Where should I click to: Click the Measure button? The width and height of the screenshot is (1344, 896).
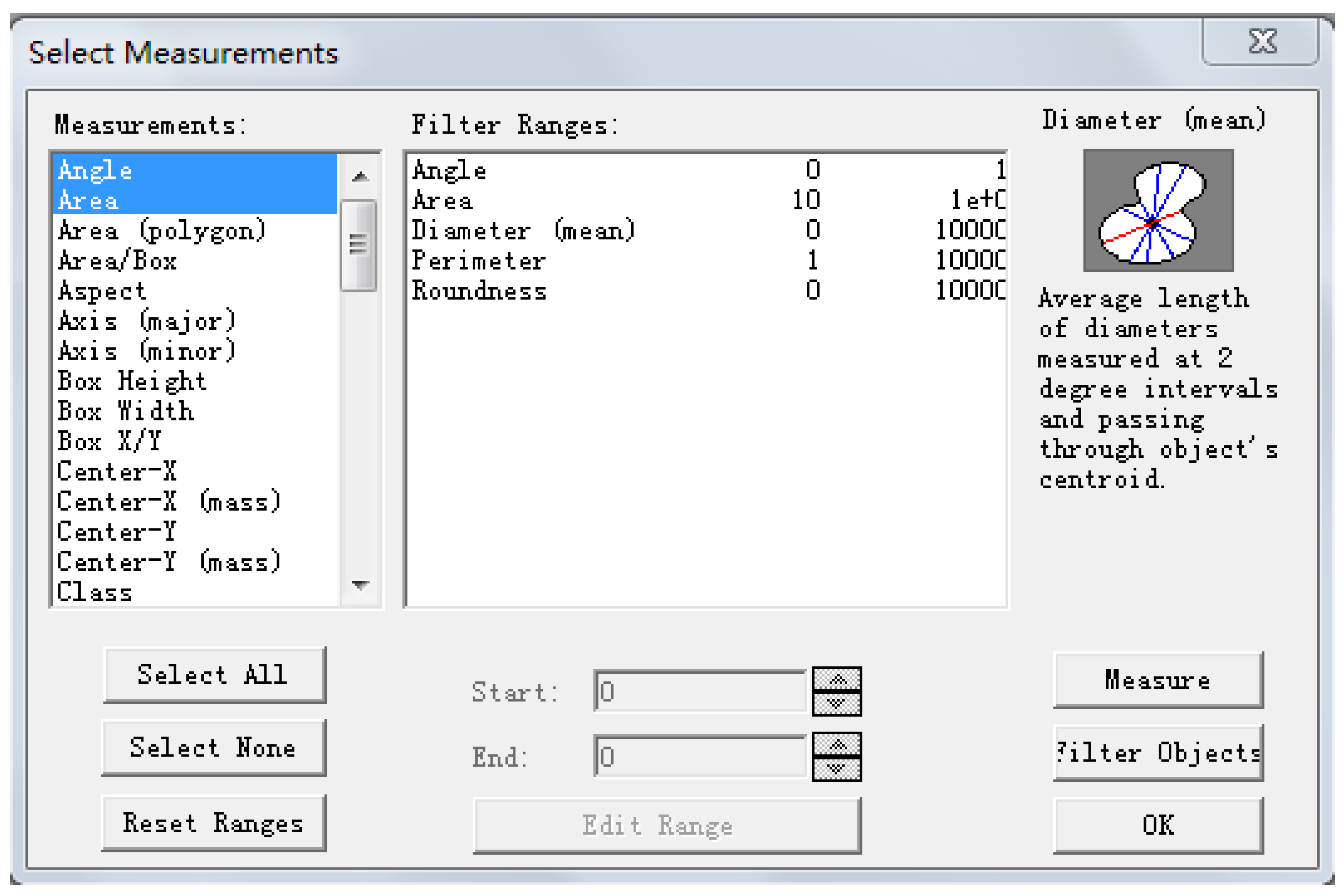click(1158, 680)
